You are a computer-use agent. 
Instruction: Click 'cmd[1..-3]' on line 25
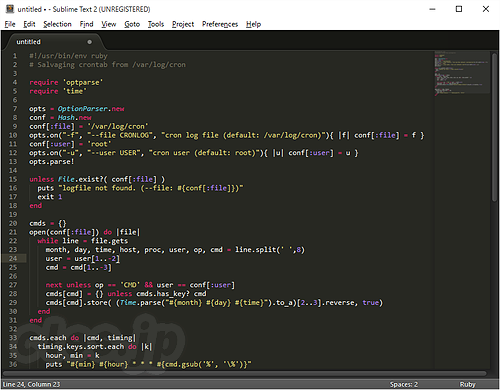point(91,267)
